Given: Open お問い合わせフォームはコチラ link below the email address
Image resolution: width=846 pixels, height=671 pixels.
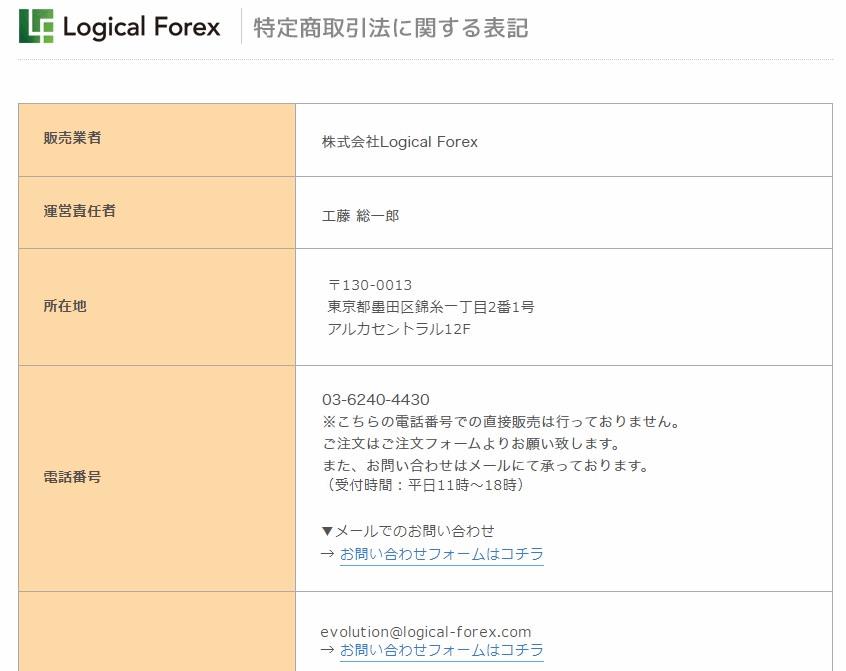Looking at the screenshot, I should point(441,650).
